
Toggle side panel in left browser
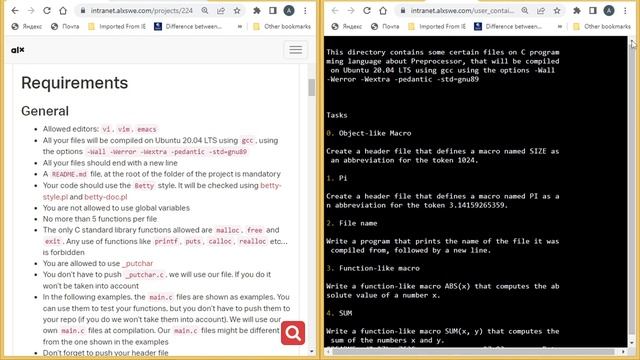(x=273, y=11)
